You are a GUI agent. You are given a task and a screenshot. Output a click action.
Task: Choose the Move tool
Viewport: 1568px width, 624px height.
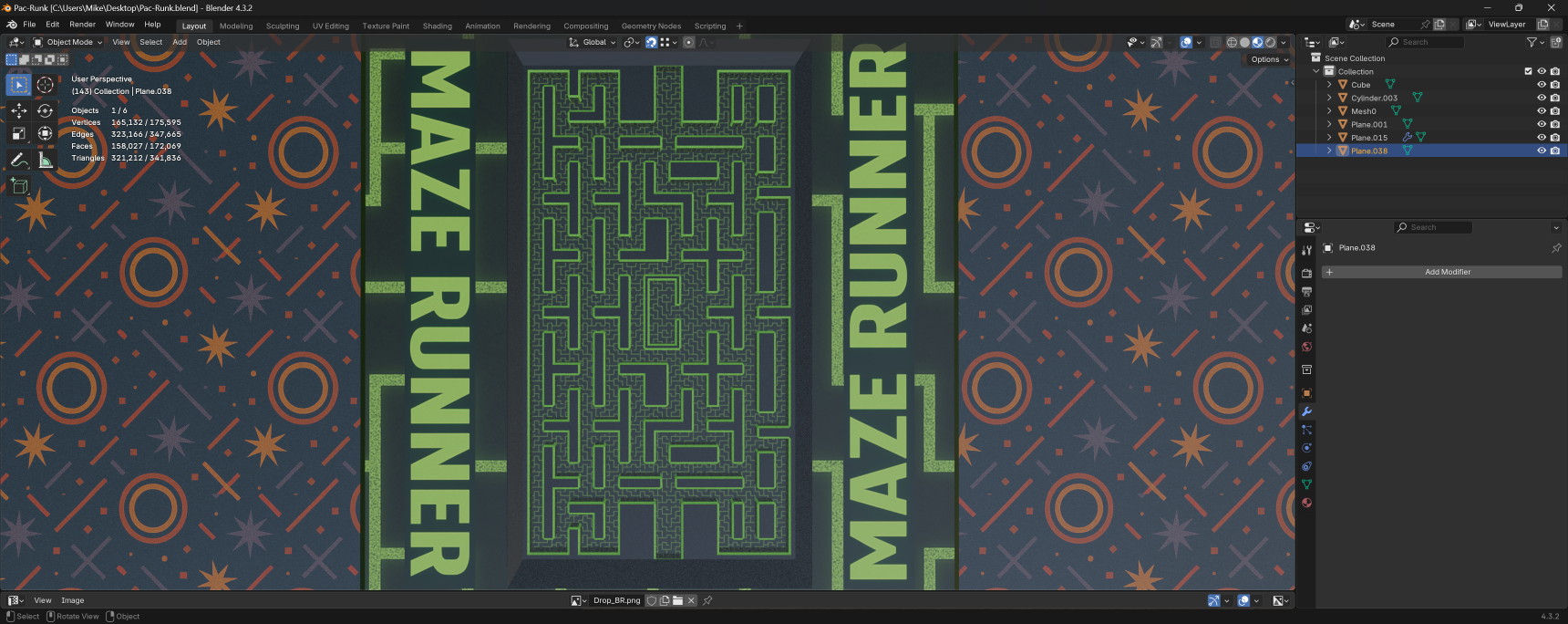[19, 110]
